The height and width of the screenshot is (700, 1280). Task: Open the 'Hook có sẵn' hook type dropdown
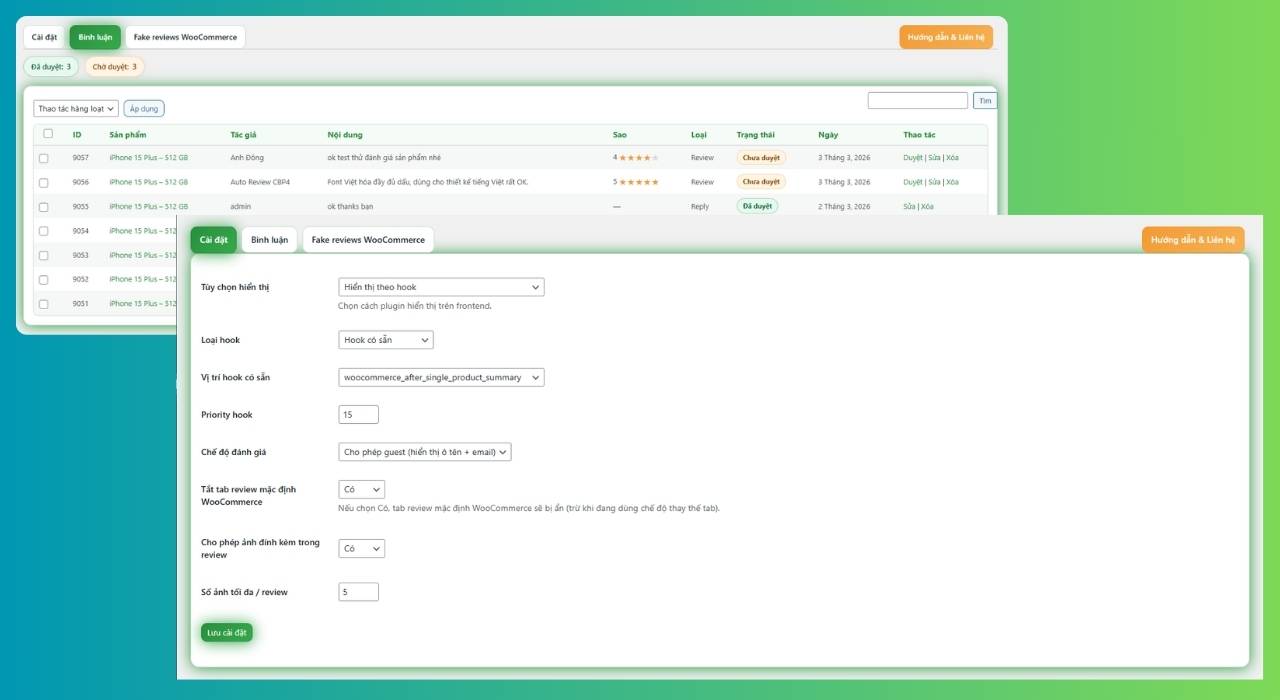click(x=386, y=340)
